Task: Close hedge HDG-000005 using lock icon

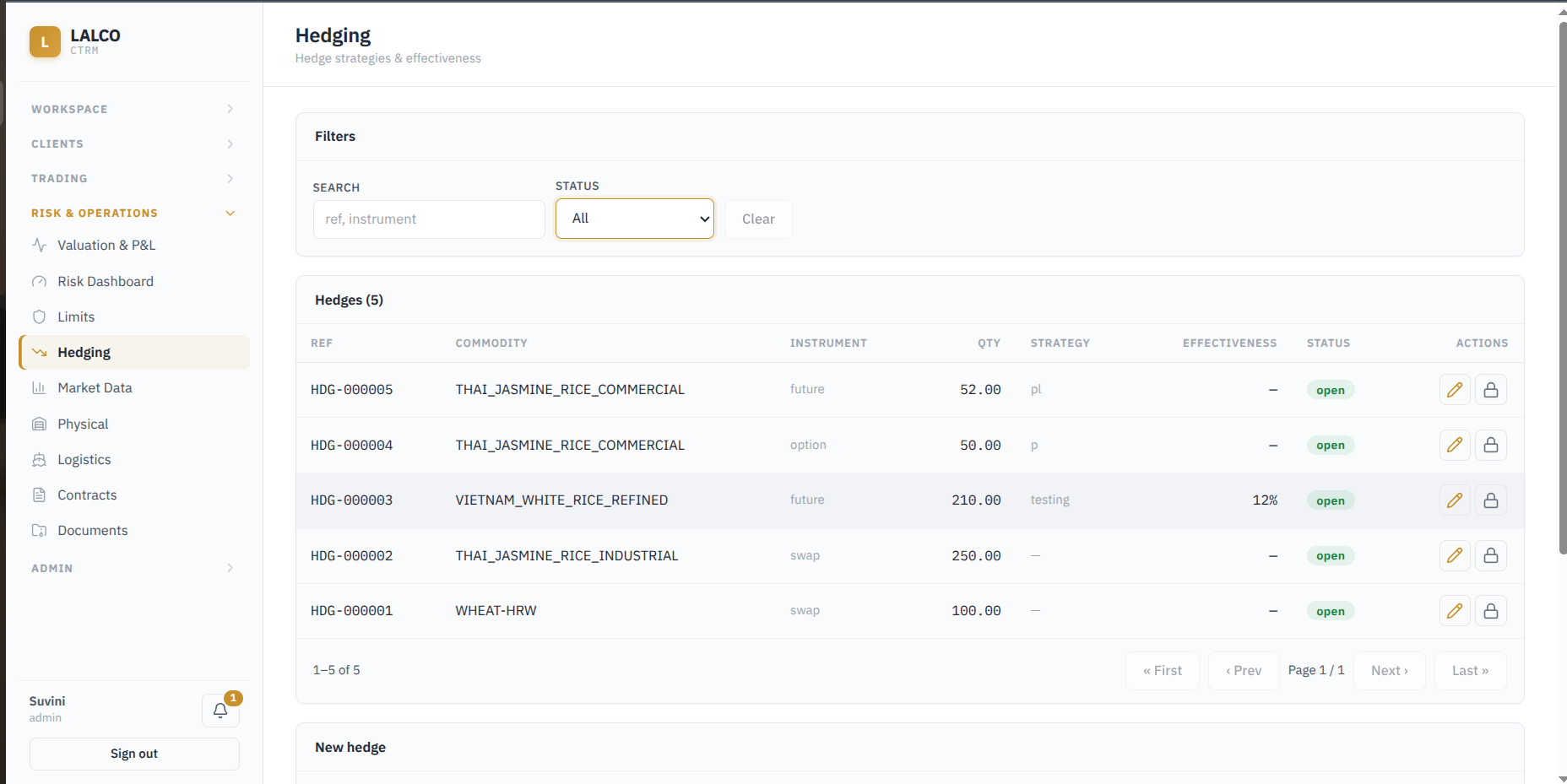Action: point(1491,390)
